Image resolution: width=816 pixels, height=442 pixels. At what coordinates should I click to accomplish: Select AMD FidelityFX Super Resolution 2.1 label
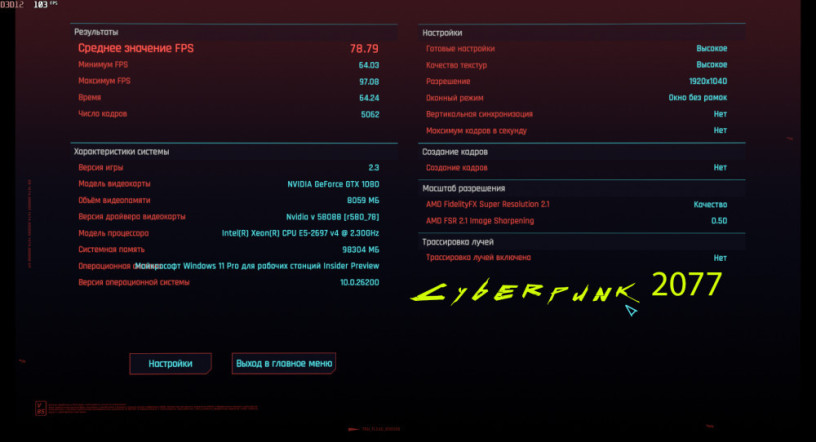point(488,205)
